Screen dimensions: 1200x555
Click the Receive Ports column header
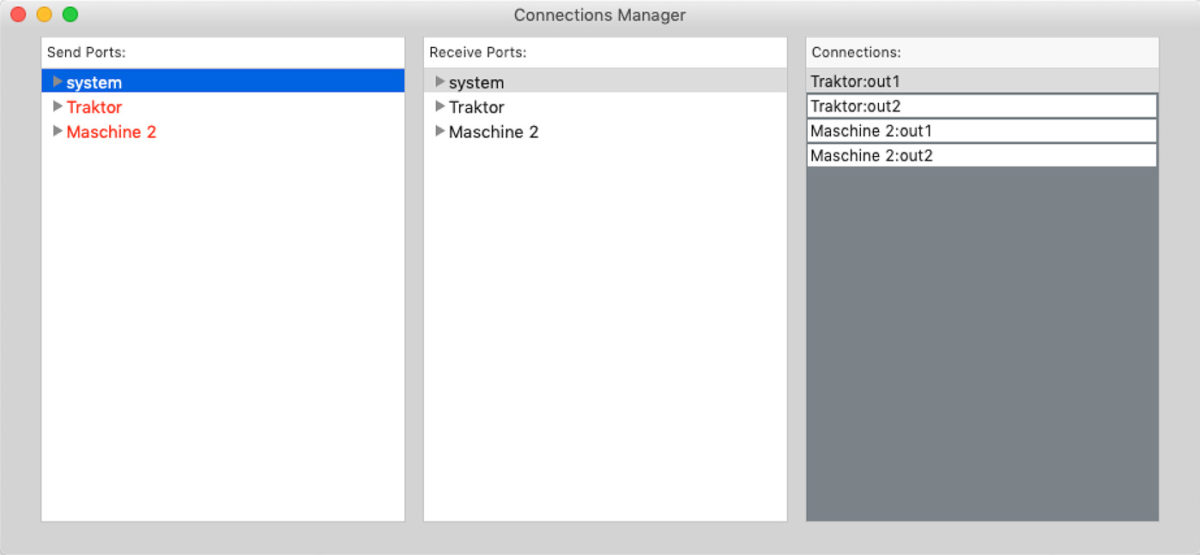[605, 52]
